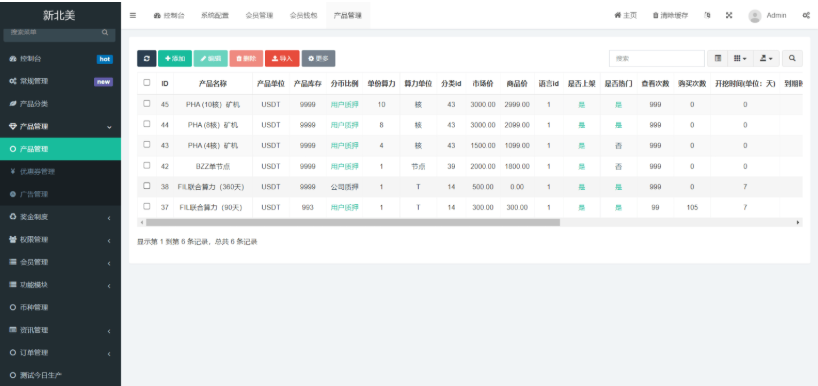Check the row for ID 45 PHA (10核)

tap(147, 103)
